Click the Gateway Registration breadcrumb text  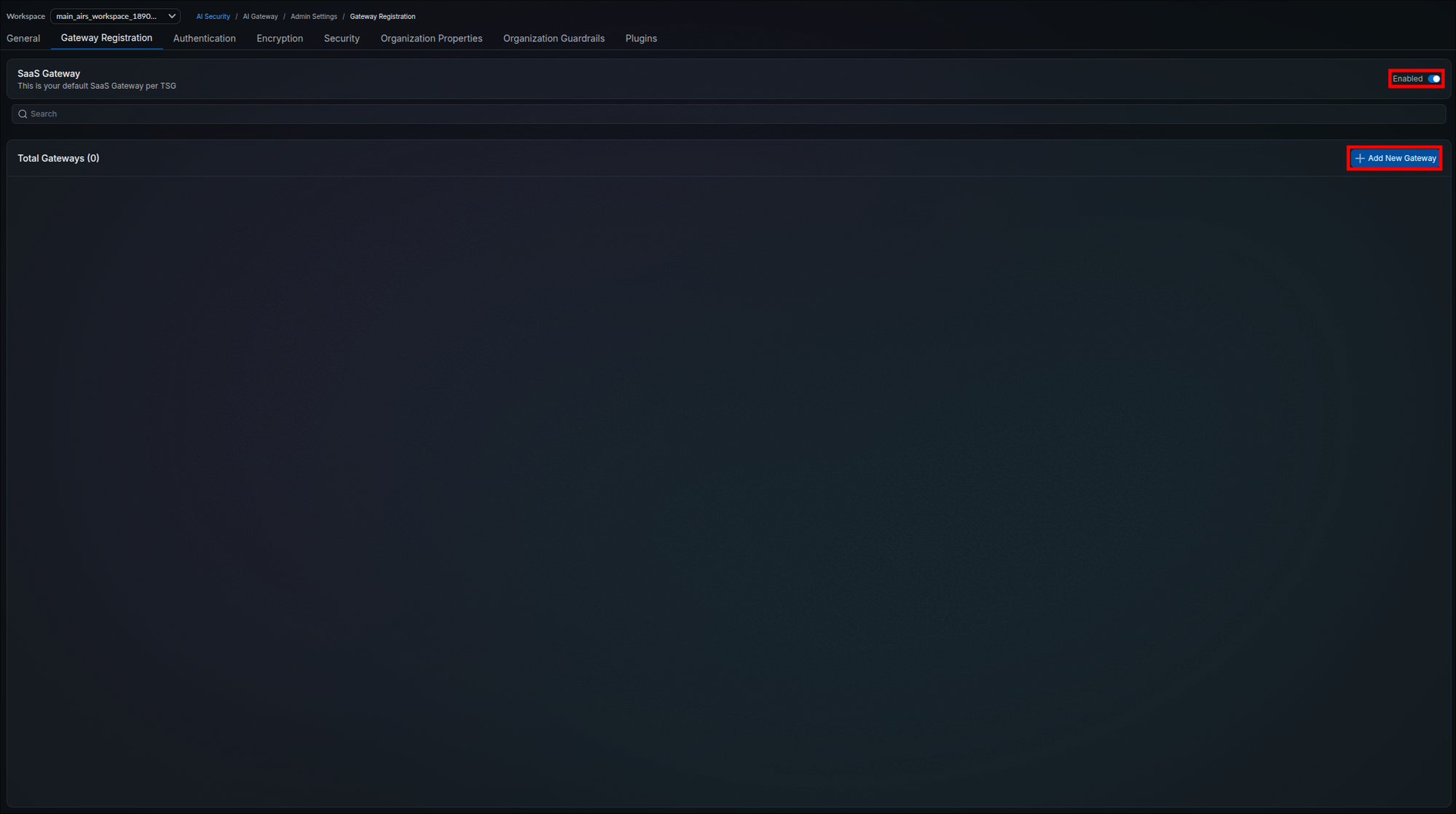tap(382, 16)
